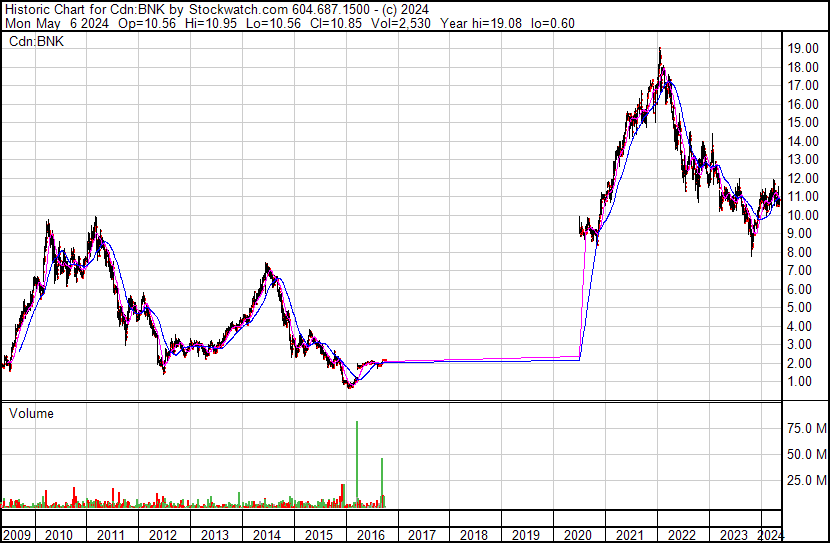The image size is (830, 543).
Task: Click the 2009 year label on timeline
Action: pos(17,535)
